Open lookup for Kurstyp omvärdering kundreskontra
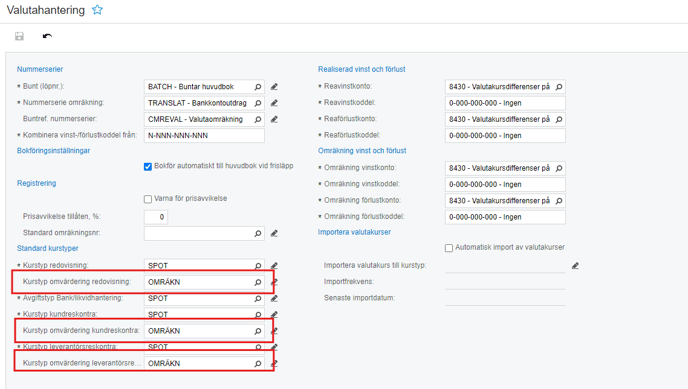Viewport: 688px width, 389px height. point(258,331)
